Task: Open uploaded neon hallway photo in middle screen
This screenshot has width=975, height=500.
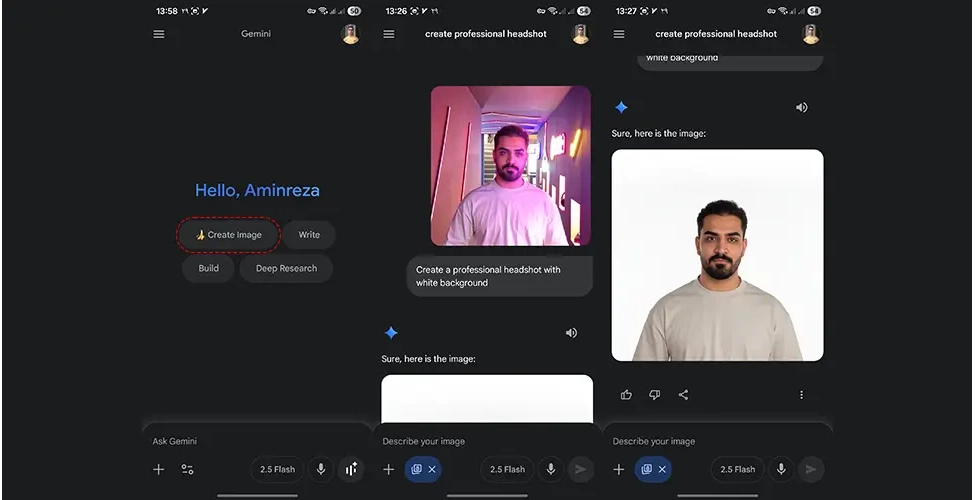Action: pyautogui.click(x=511, y=166)
